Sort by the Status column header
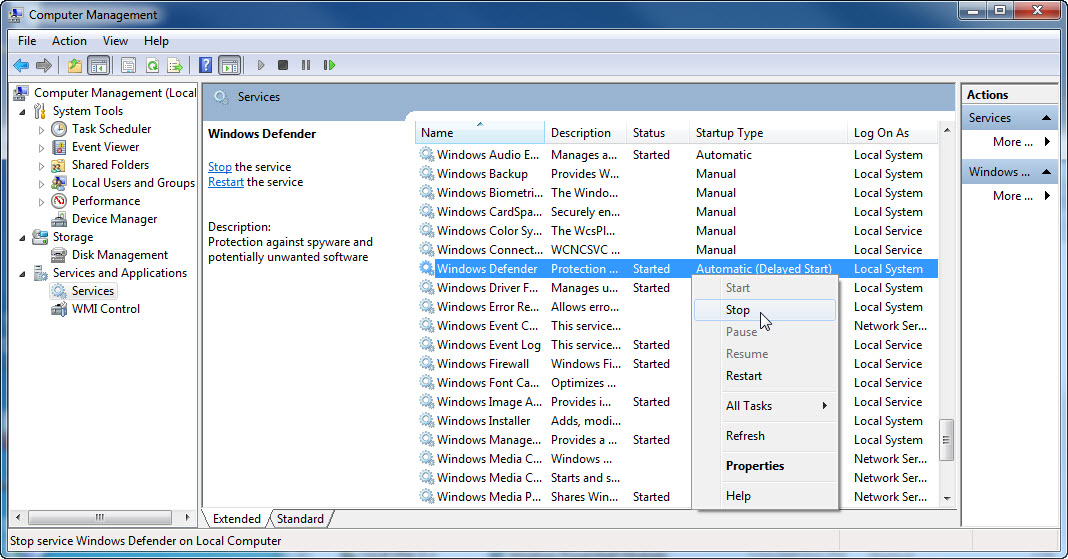The image size is (1068, 559). 657,133
